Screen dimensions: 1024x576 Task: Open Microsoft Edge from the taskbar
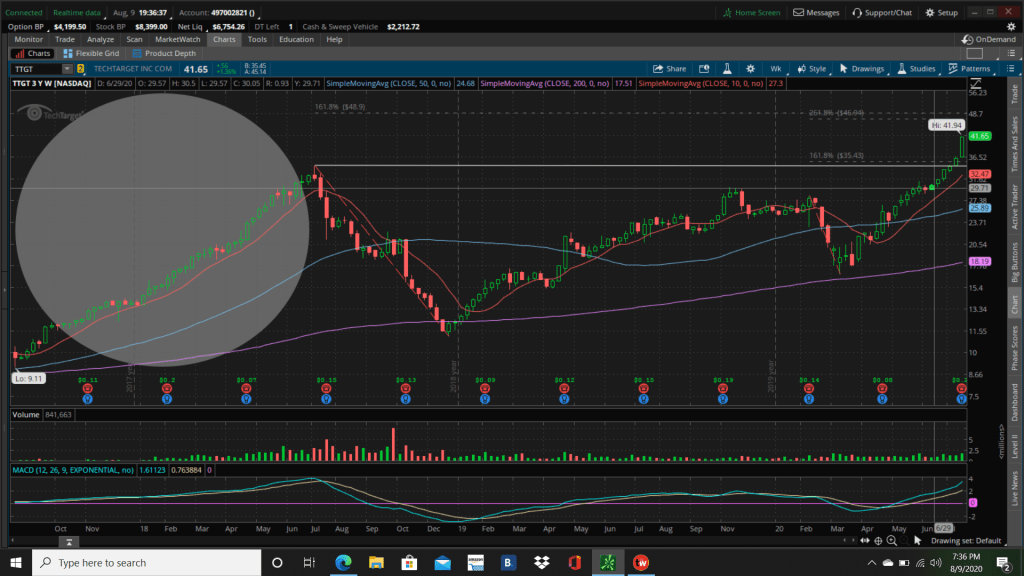pyautogui.click(x=342, y=562)
